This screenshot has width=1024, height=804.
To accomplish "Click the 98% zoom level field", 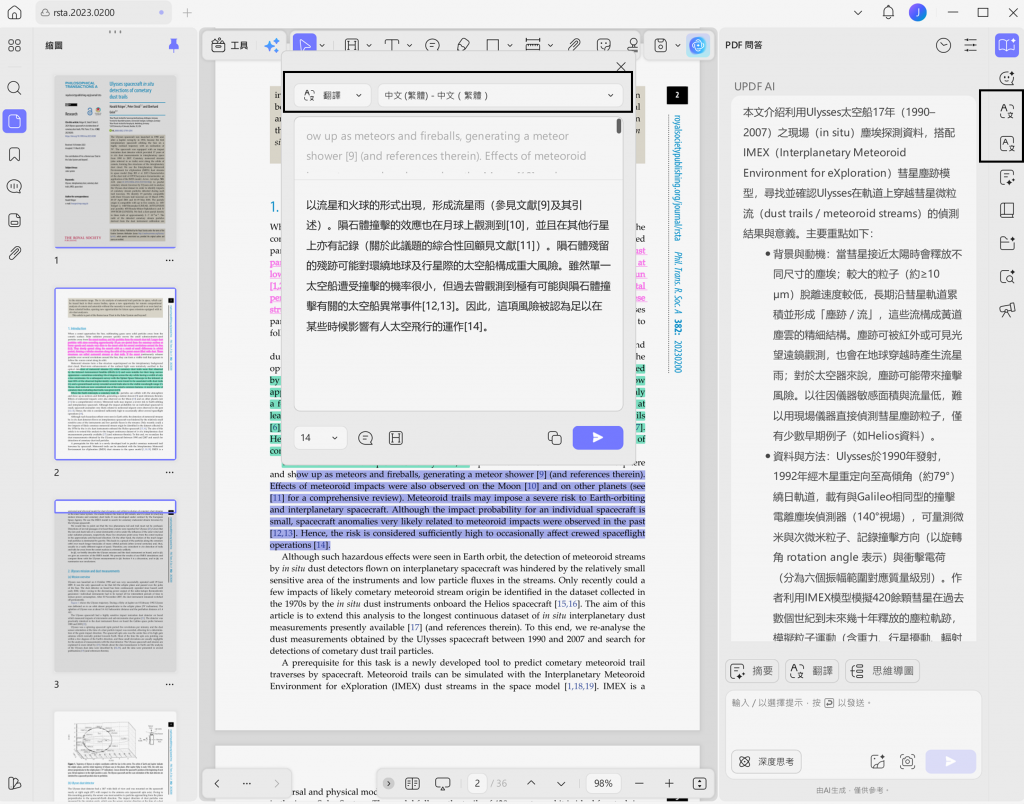I will click(603, 783).
